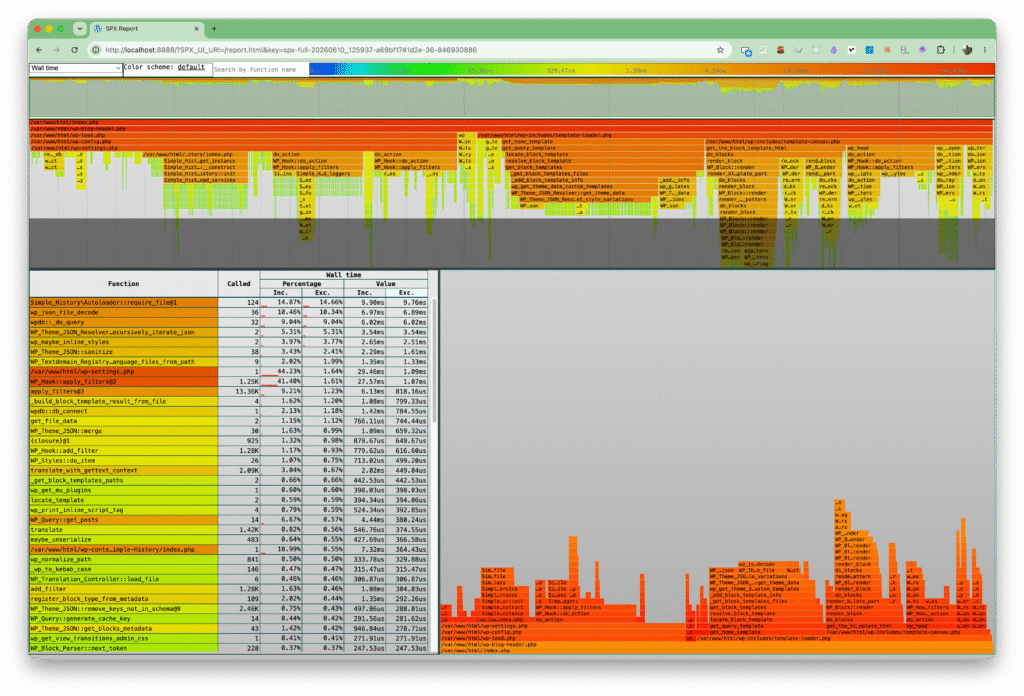Screen dimensions: 1024x696
Task: Close the SPX Report tab
Action: pos(197,29)
